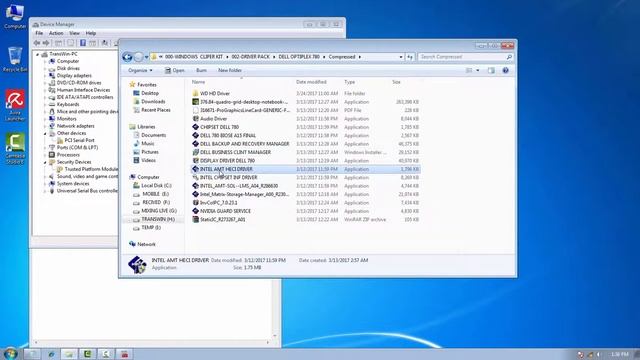640x360 pixels.
Task: Open Device Manager Help menu
Action: click(91, 33)
